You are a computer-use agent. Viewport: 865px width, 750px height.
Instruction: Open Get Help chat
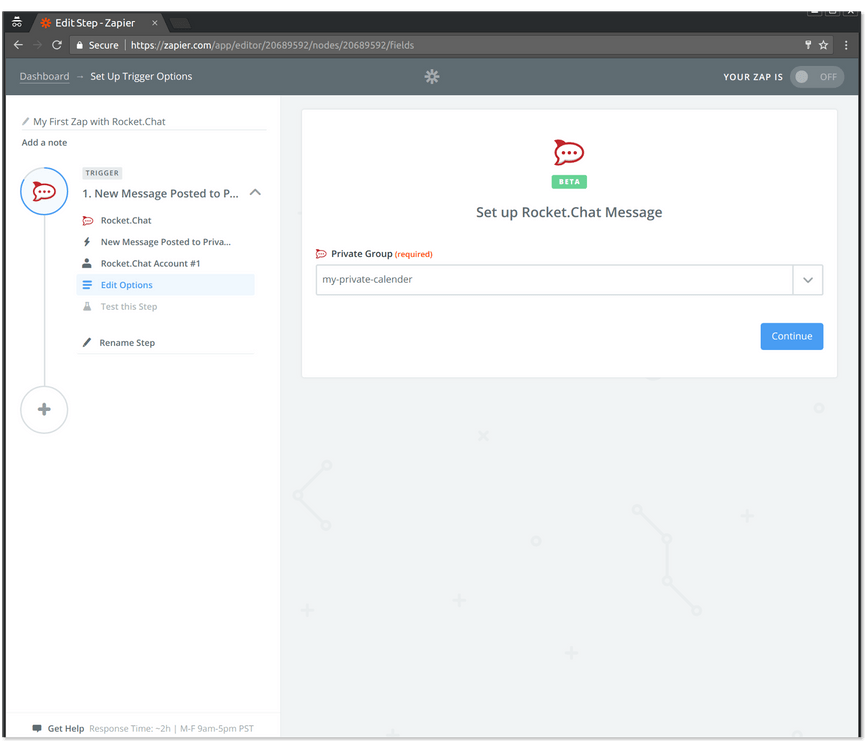tap(66, 729)
